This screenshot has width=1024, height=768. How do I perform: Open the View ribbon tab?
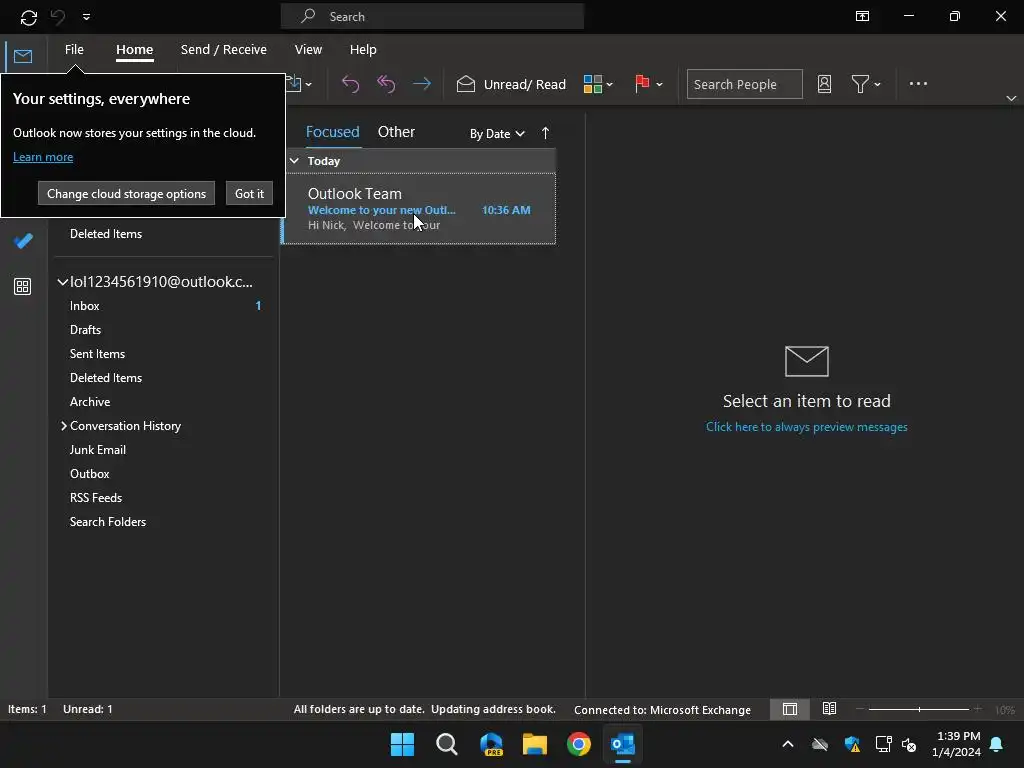click(308, 50)
